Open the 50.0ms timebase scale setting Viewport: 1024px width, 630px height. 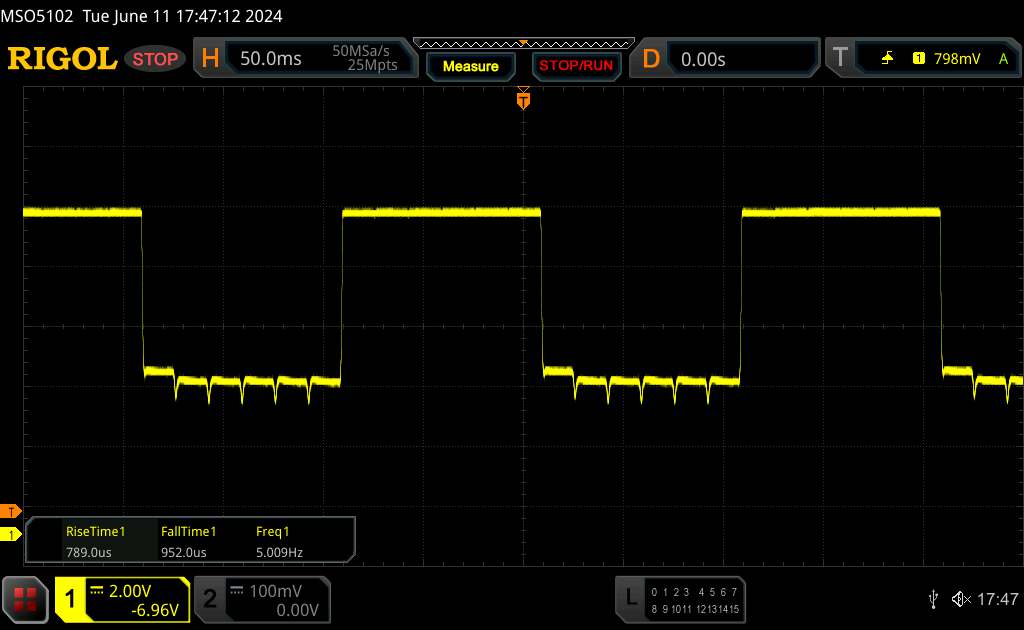(271, 59)
